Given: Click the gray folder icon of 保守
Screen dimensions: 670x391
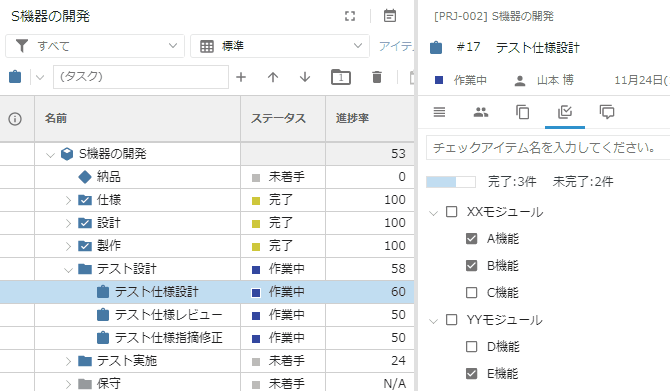Looking at the screenshot, I should [85, 384].
